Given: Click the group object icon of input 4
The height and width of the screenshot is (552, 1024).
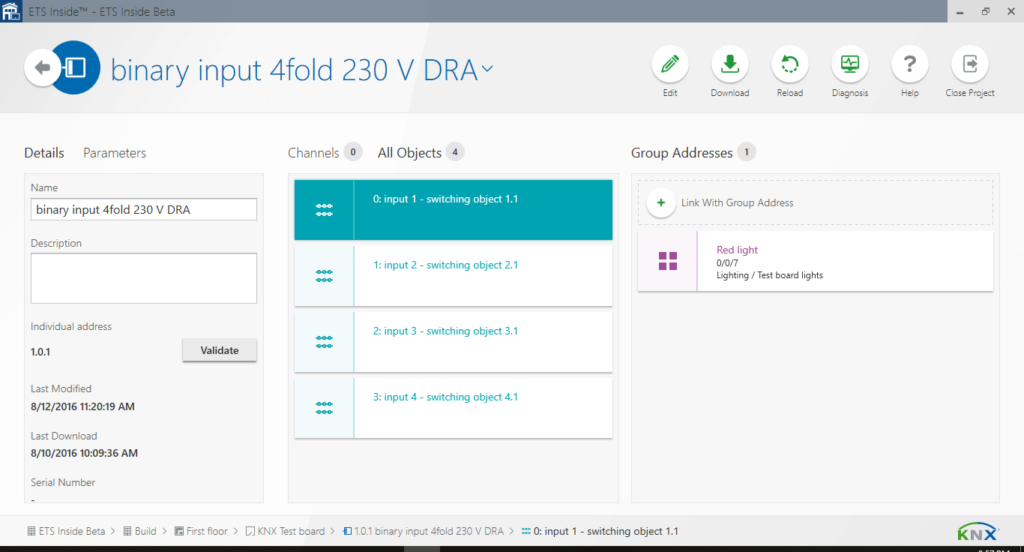Looking at the screenshot, I should coord(324,408).
